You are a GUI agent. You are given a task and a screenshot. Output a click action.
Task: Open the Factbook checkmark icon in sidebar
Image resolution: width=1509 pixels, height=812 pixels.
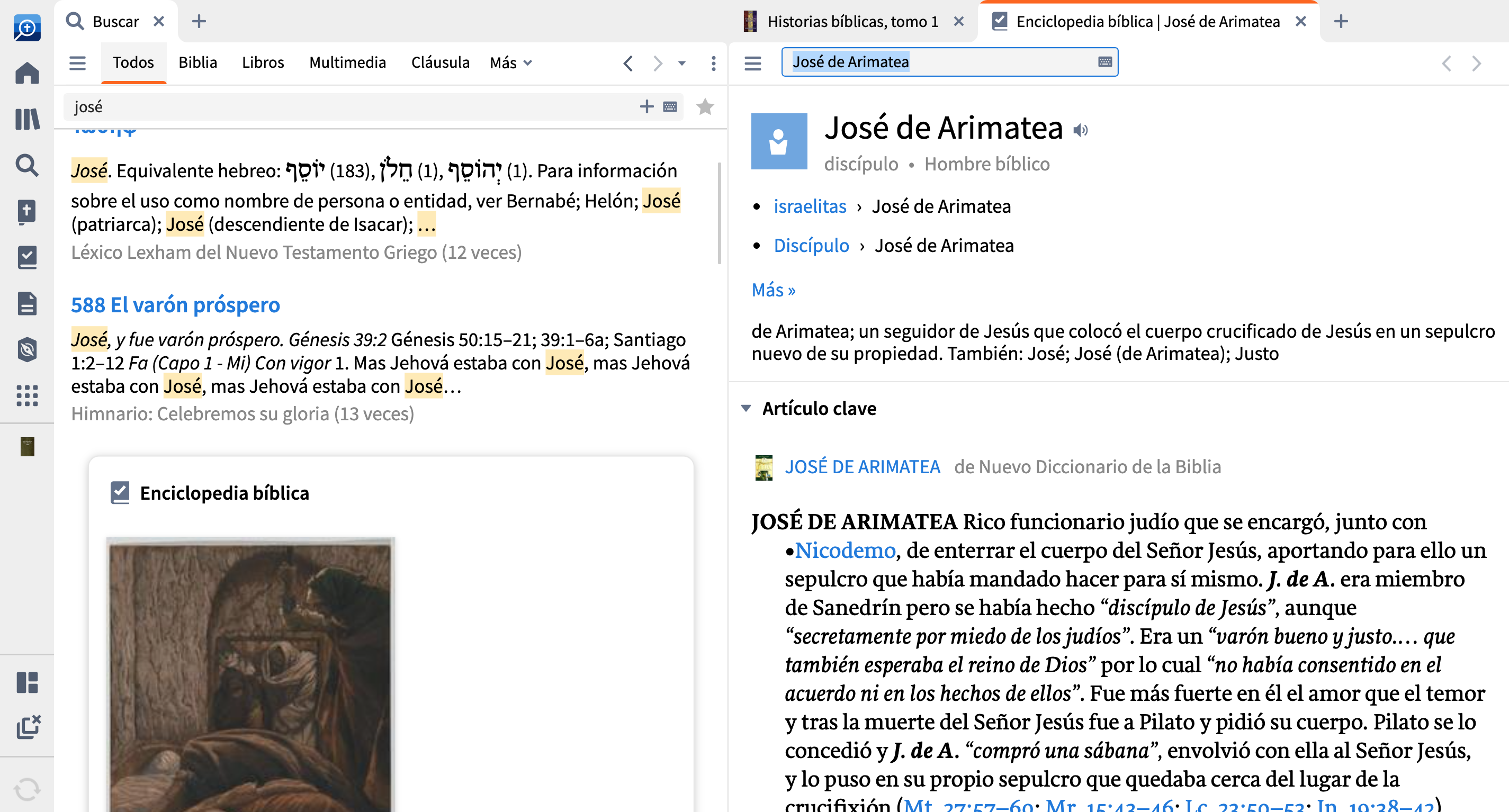coord(27,257)
